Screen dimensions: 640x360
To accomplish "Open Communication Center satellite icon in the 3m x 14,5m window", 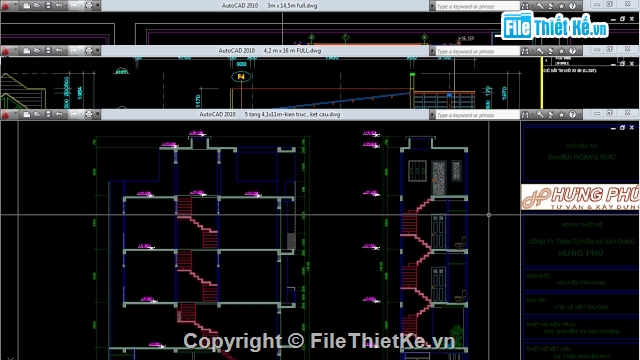I will (x=551, y=6).
